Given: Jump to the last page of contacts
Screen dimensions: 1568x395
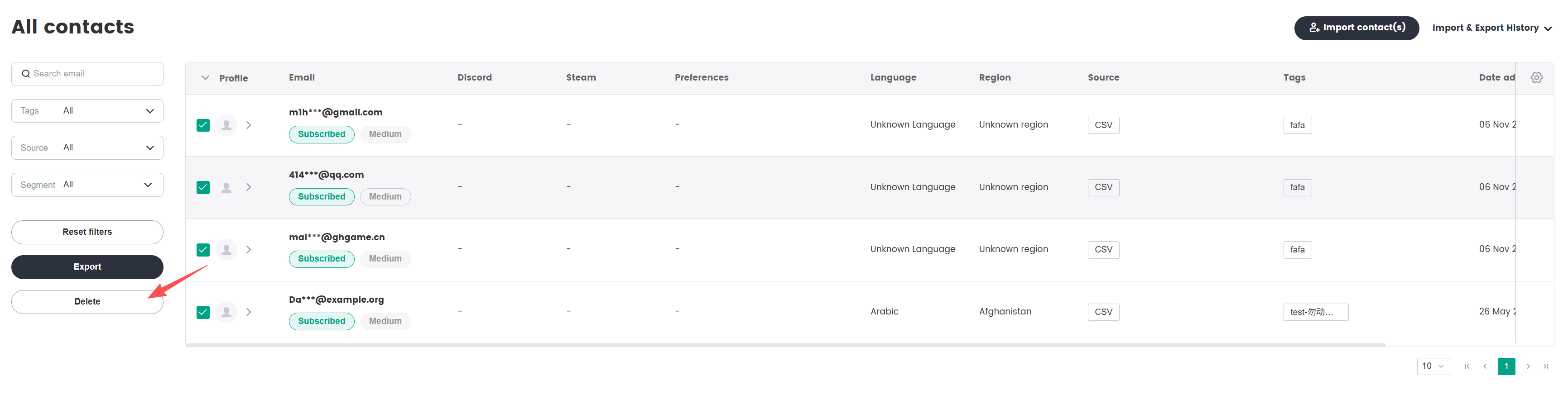Looking at the screenshot, I should 1545,366.
